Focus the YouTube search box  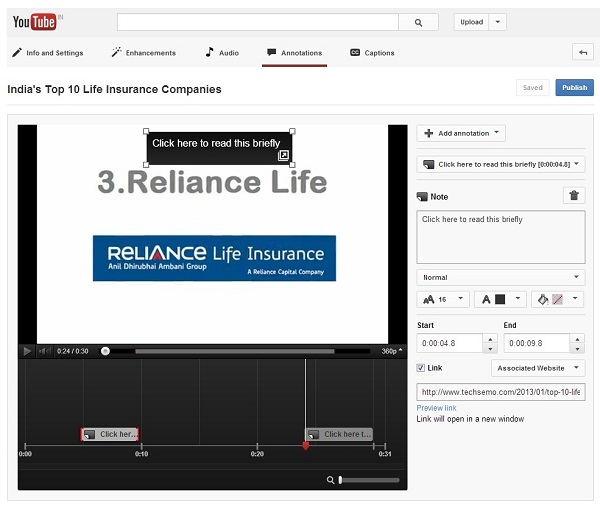tap(258, 22)
